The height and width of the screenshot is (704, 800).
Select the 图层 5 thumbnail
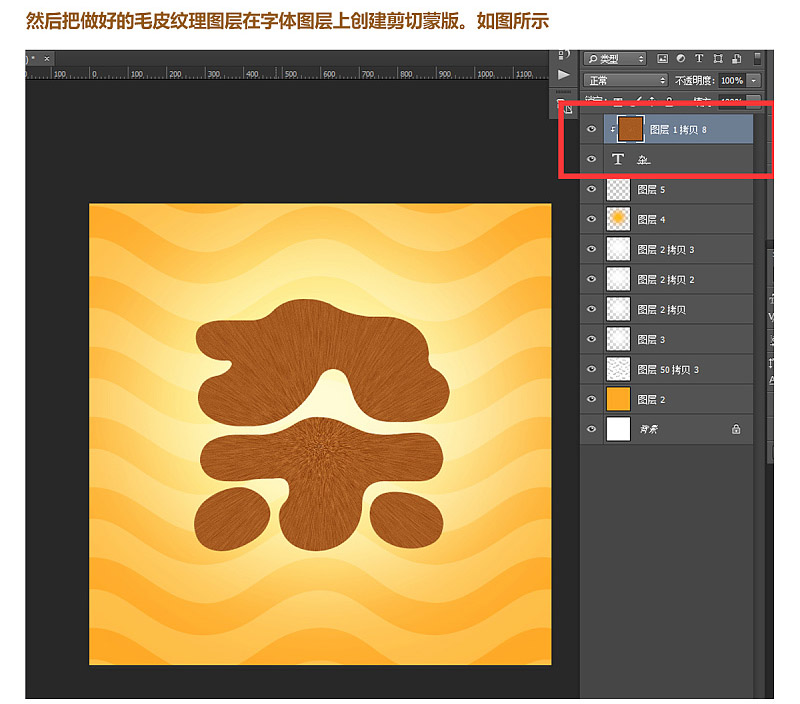618,189
